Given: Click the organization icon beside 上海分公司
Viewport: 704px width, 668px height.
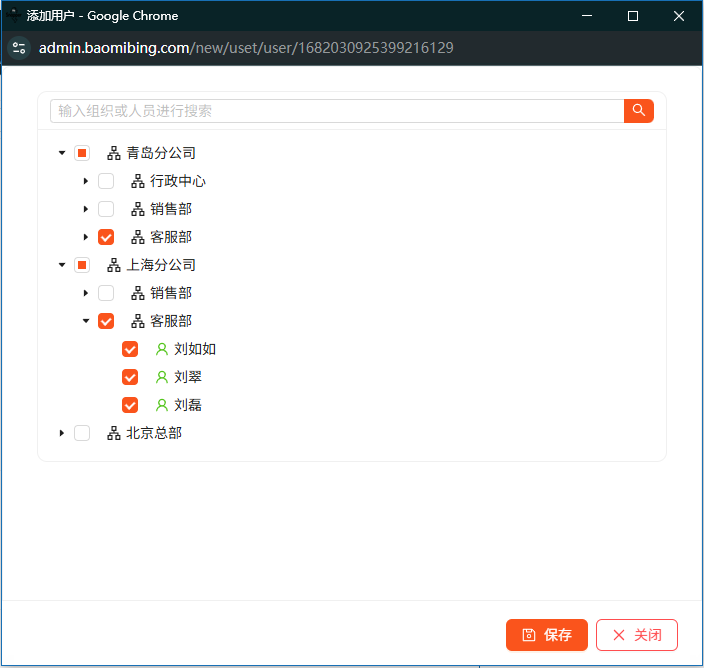Looking at the screenshot, I should [114, 265].
